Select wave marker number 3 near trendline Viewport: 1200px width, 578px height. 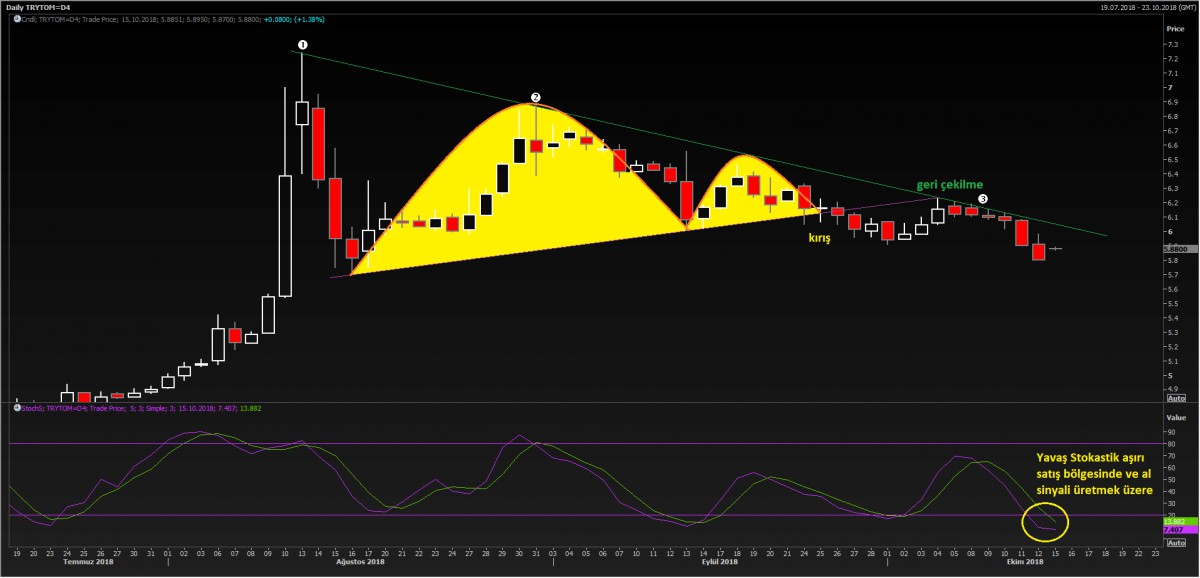tap(983, 199)
